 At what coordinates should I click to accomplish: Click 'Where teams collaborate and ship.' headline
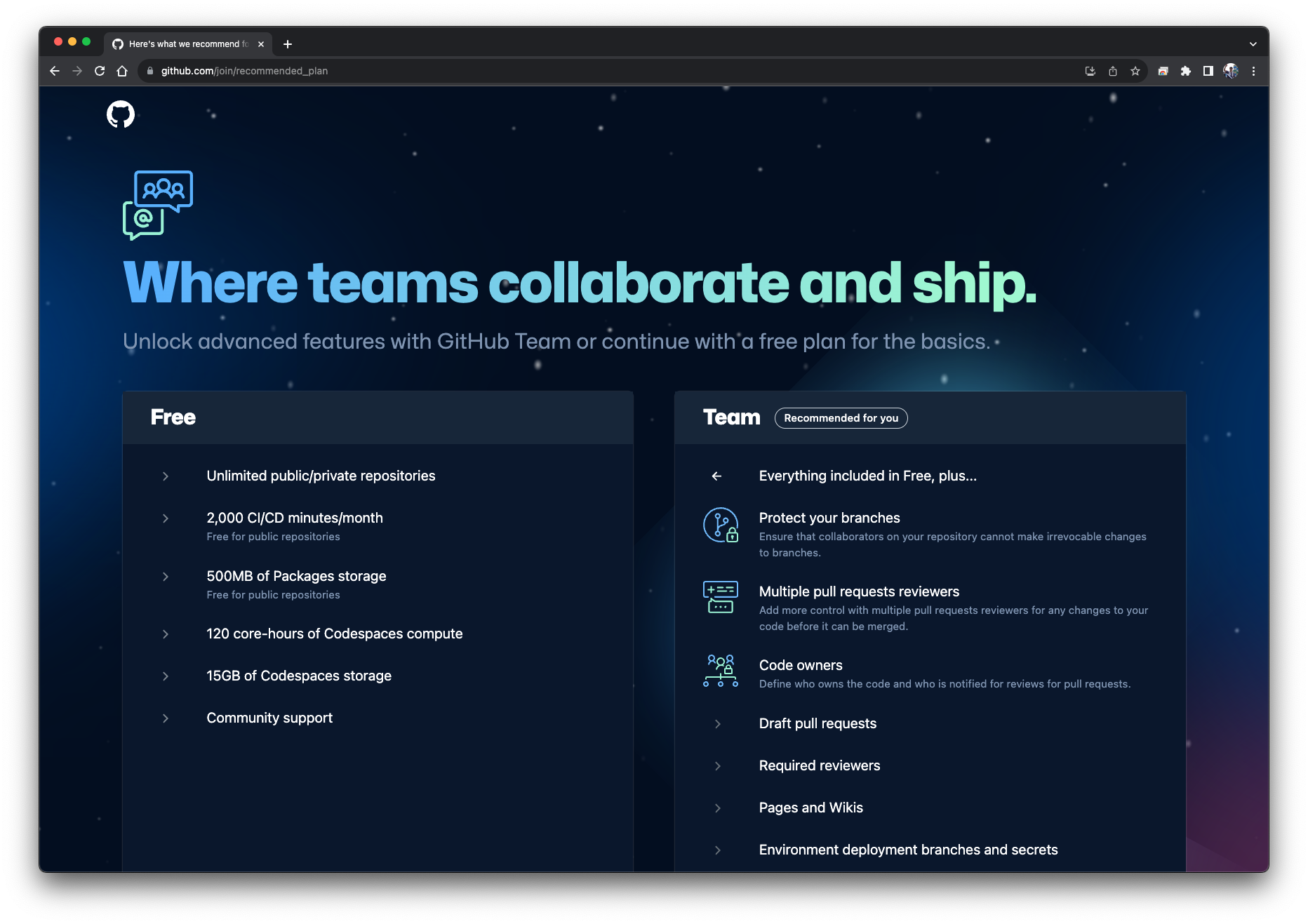tap(580, 283)
